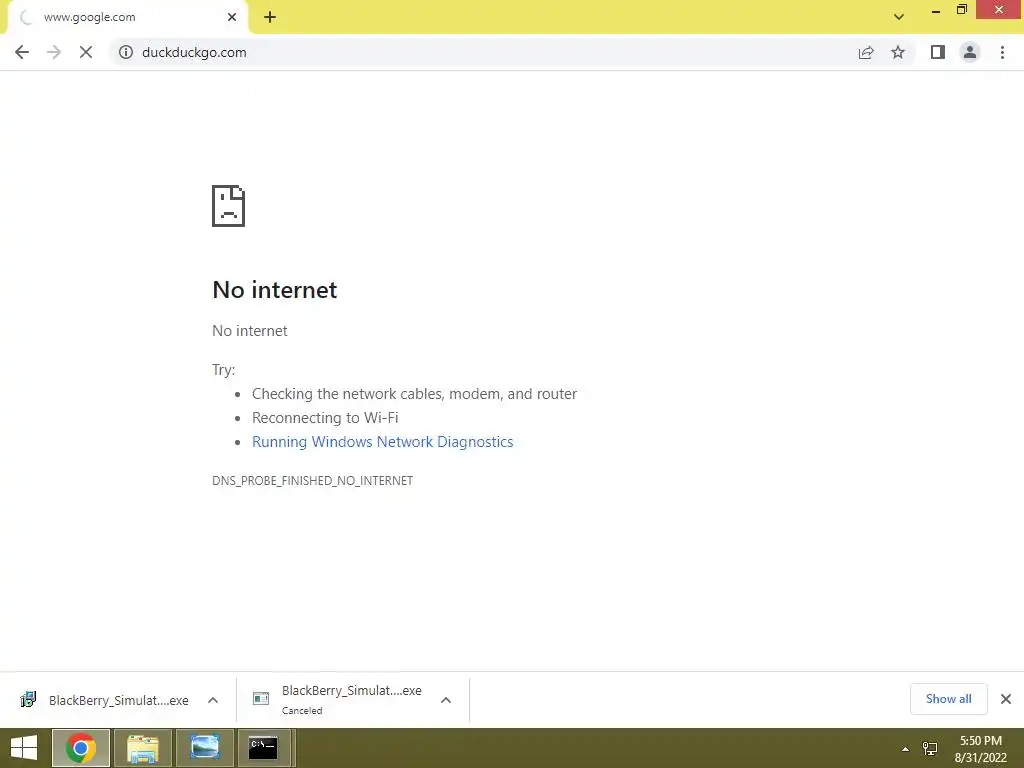The image size is (1024, 768).
Task: Run Windows Network Diagnostics link
Action: 383,442
